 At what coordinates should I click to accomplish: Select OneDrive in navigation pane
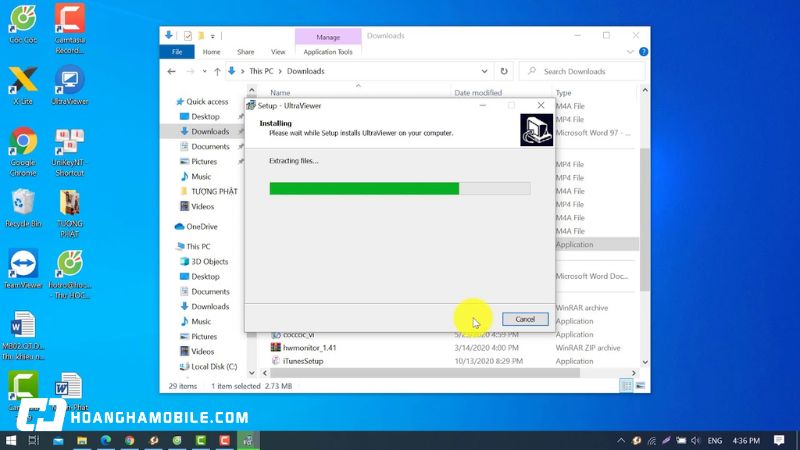(202, 227)
